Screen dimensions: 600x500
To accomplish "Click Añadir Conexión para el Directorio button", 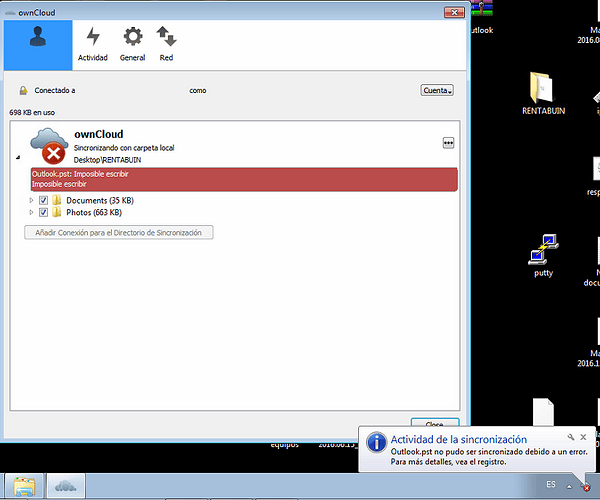I will (119, 233).
